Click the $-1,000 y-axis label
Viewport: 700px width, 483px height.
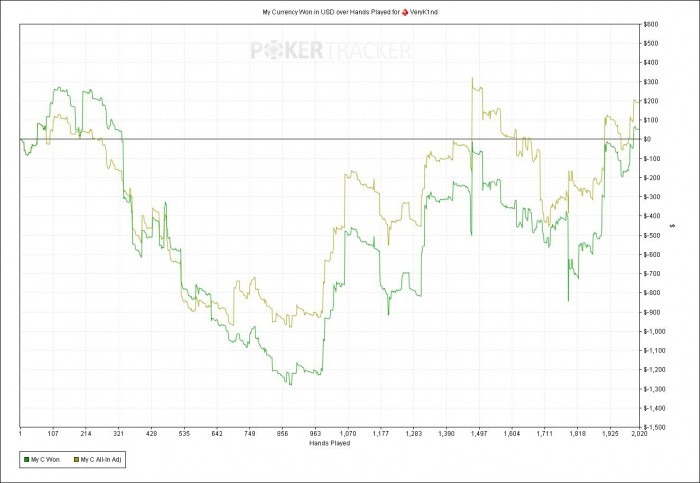pos(654,332)
